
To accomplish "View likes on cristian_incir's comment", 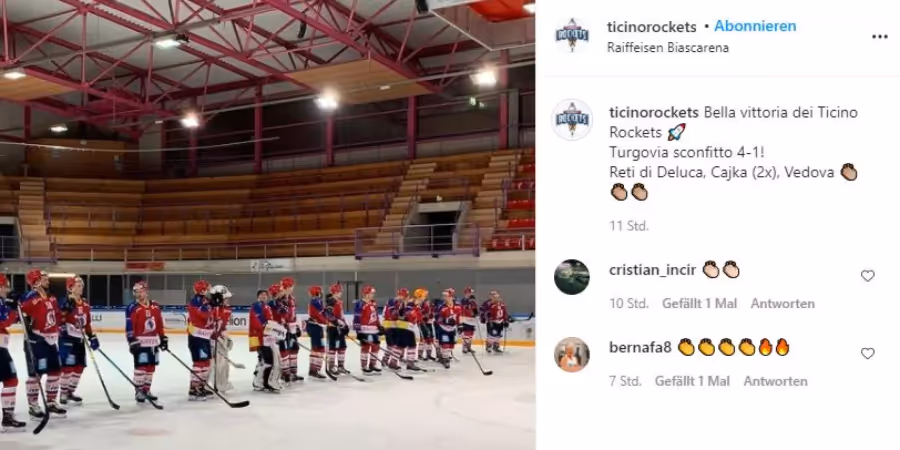I will (x=699, y=304).
